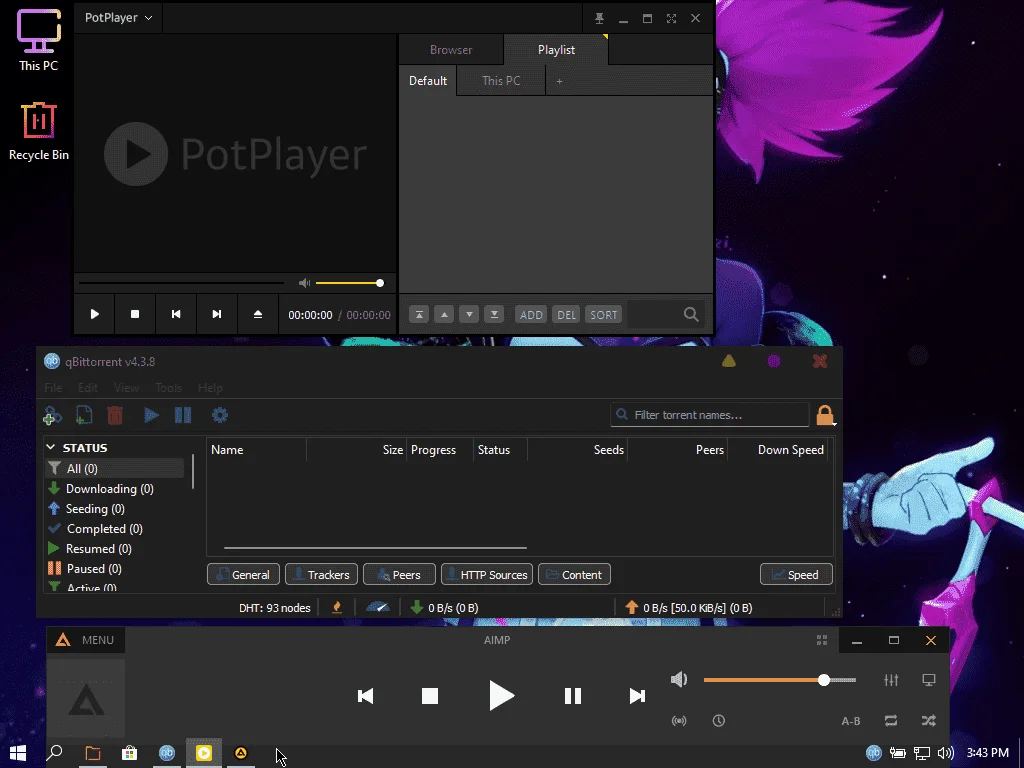
Task: Open qBittorrent options gear icon
Action: 220,415
